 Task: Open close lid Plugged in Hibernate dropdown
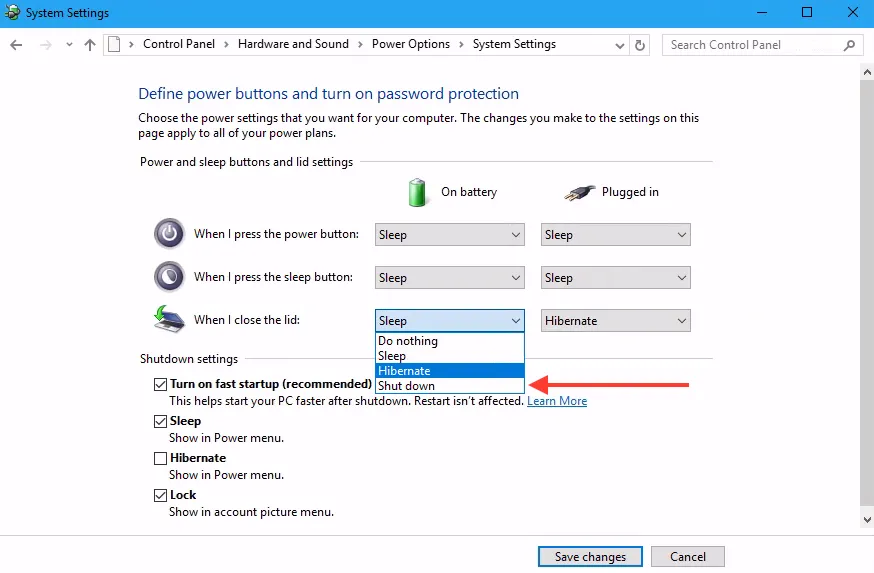pos(616,321)
